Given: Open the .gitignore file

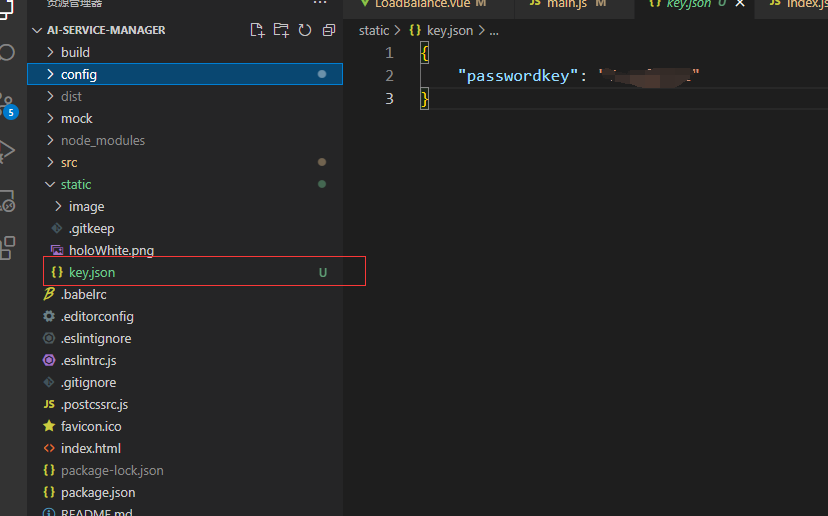Looking at the screenshot, I should click(185, 382).
